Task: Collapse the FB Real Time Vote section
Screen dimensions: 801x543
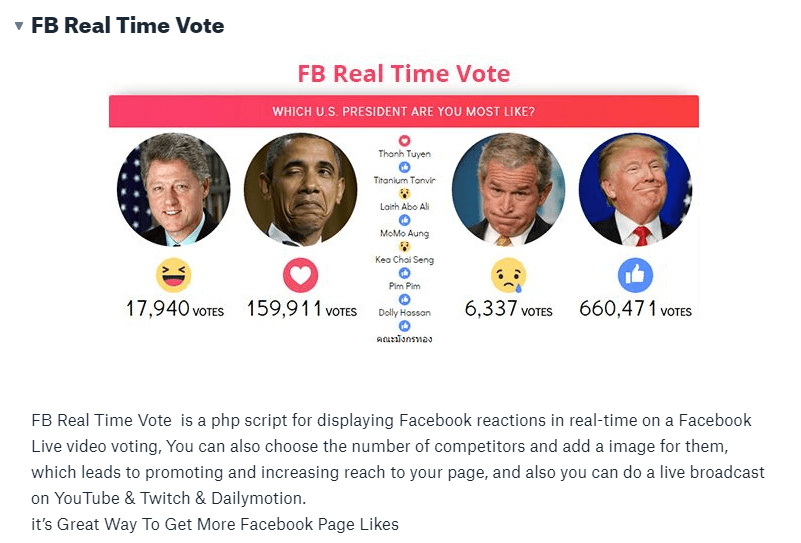Action: click(18, 26)
